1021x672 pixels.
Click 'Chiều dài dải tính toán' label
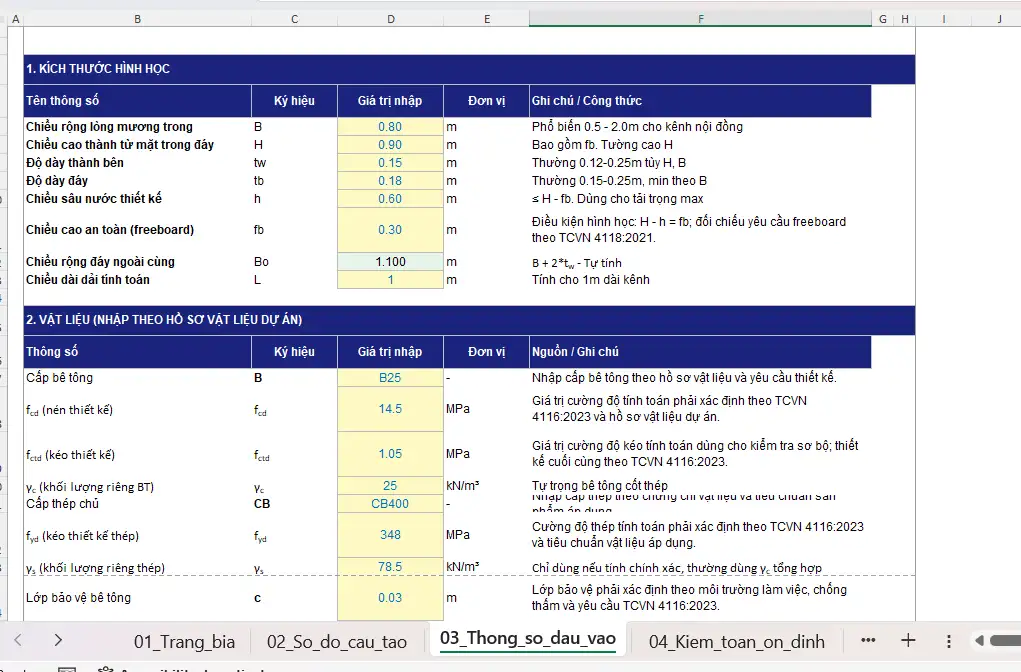click(x=88, y=279)
